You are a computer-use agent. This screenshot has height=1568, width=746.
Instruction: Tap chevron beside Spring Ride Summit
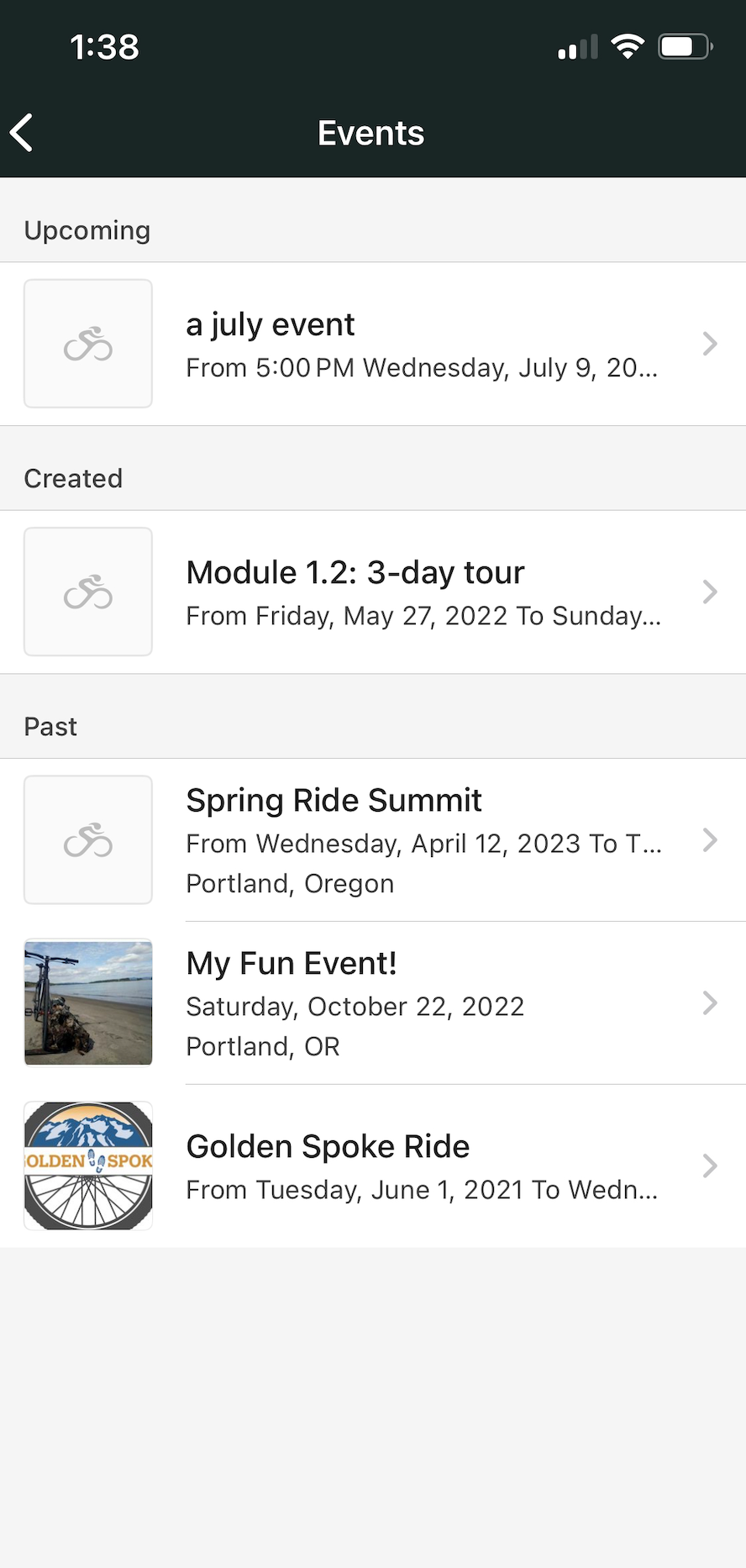point(710,839)
